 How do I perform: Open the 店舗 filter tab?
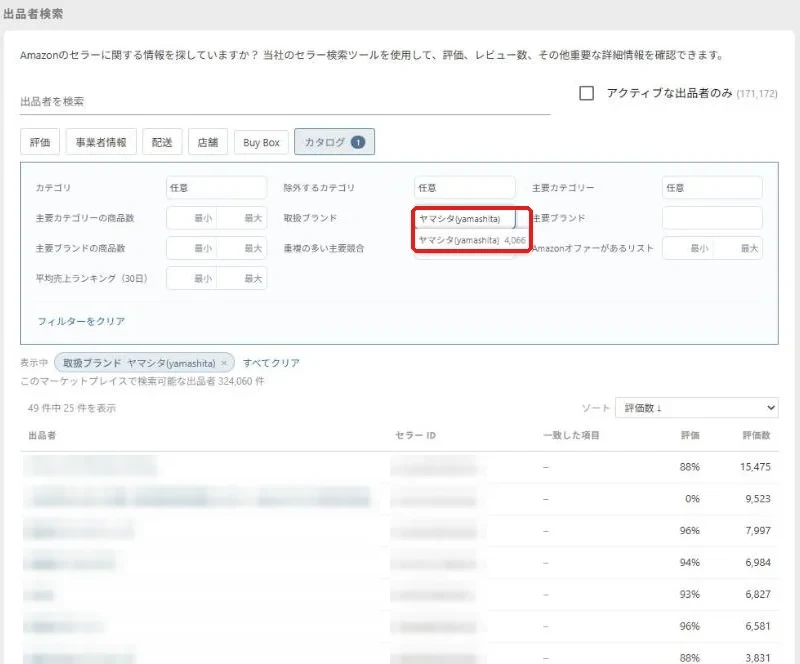[208, 142]
